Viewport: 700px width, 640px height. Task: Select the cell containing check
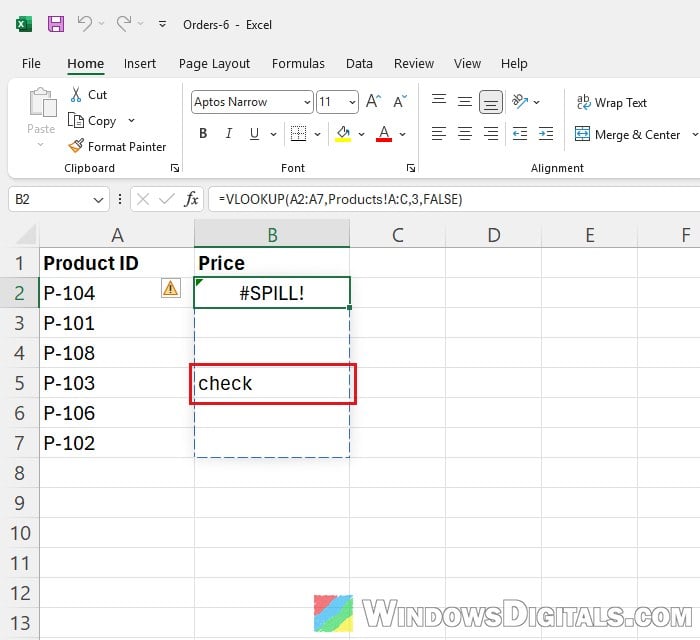(272, 383)
